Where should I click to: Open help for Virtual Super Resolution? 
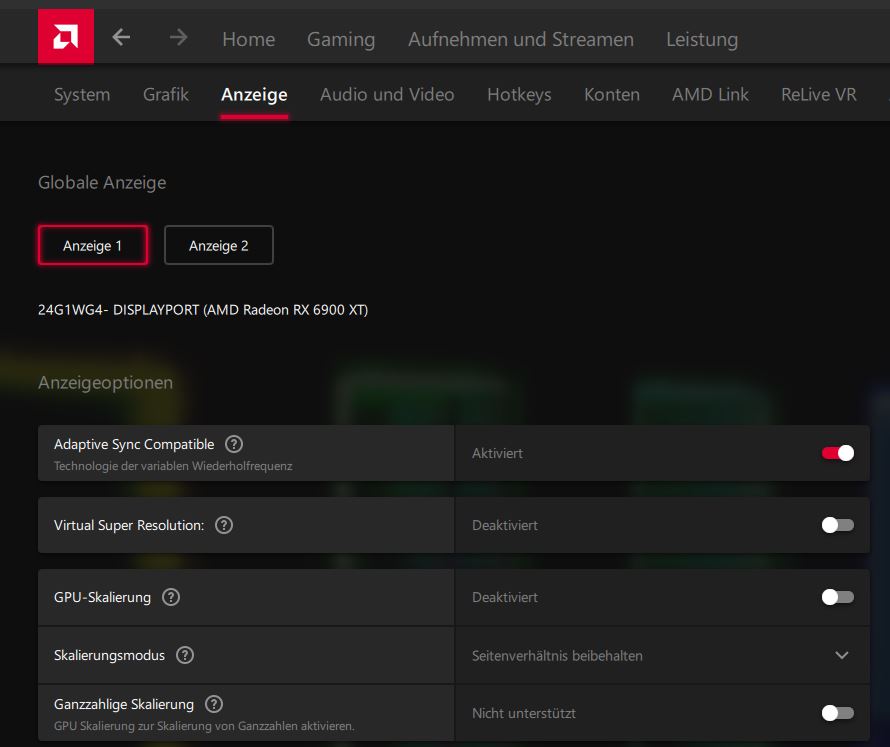[x=224, y=525]
